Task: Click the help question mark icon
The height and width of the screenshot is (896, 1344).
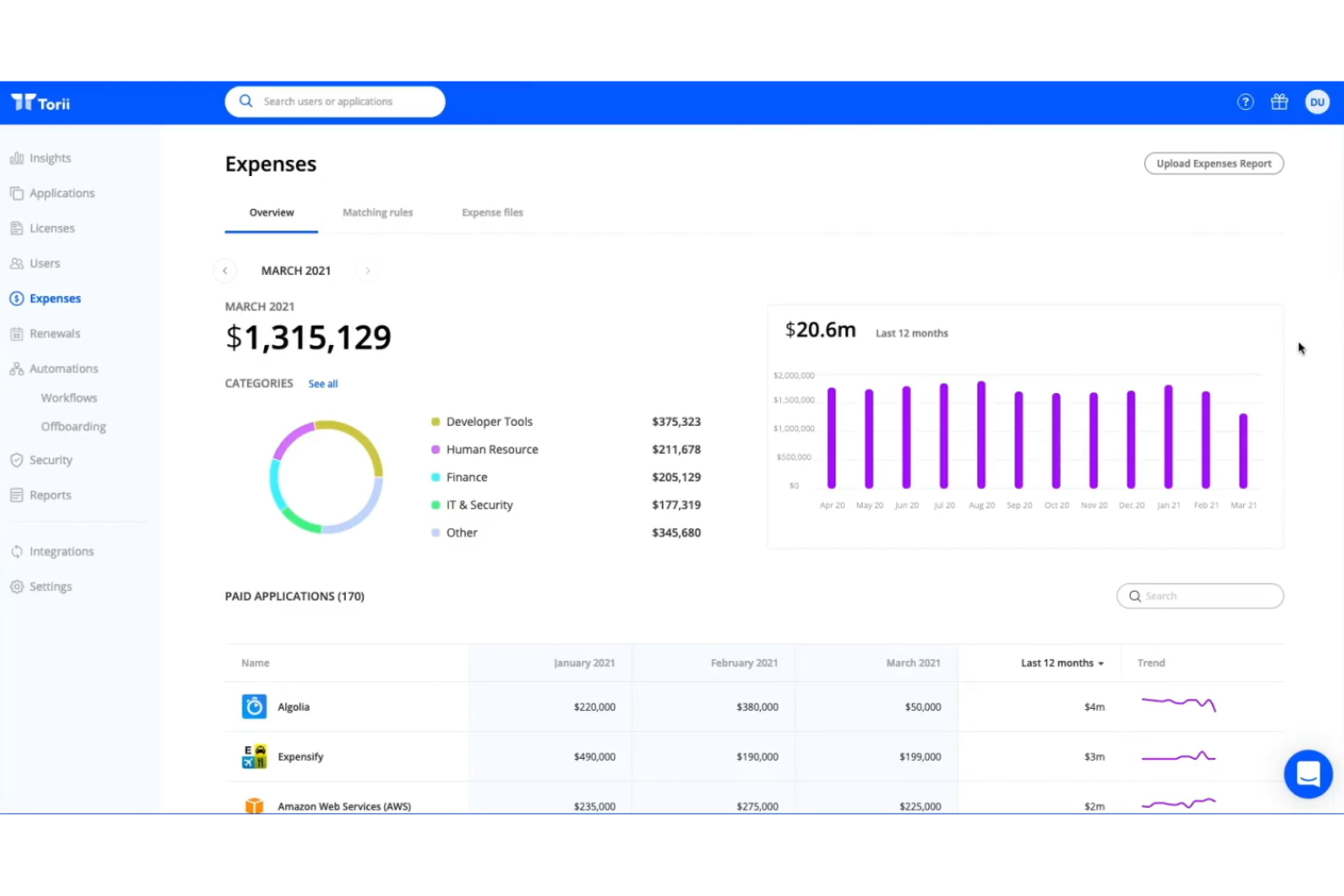Action: (x=1244, y=102)
